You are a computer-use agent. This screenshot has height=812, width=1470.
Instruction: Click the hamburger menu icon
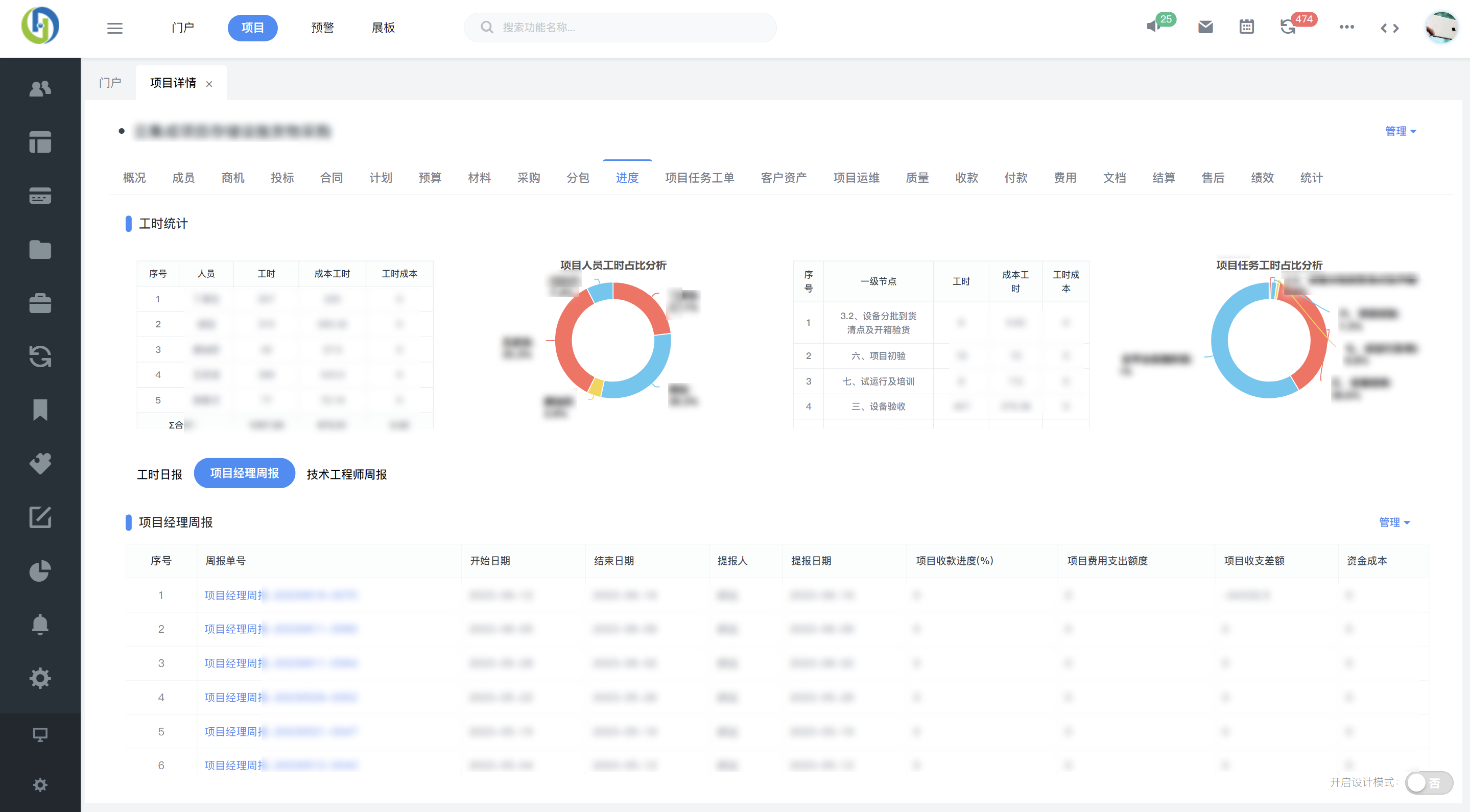pos(115,28)
